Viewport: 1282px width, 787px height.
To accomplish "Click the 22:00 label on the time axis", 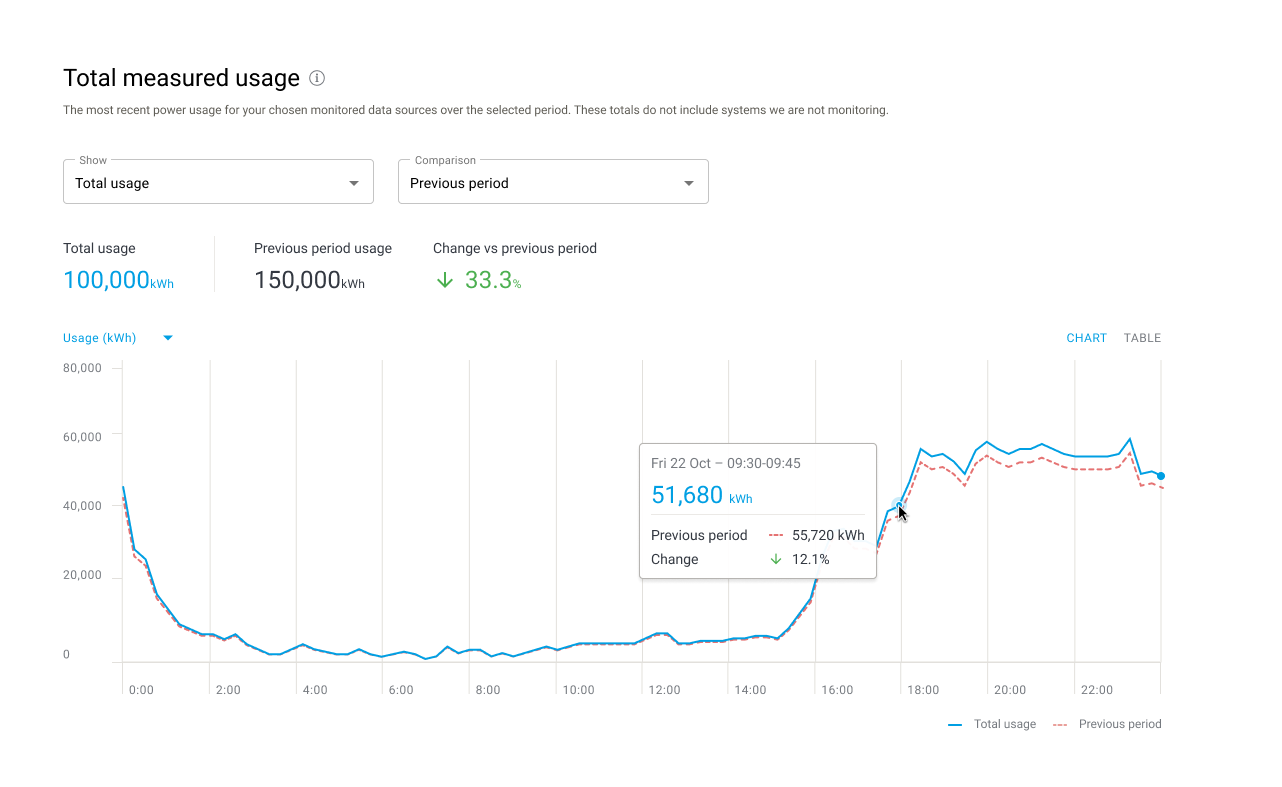I will 1097,690.
